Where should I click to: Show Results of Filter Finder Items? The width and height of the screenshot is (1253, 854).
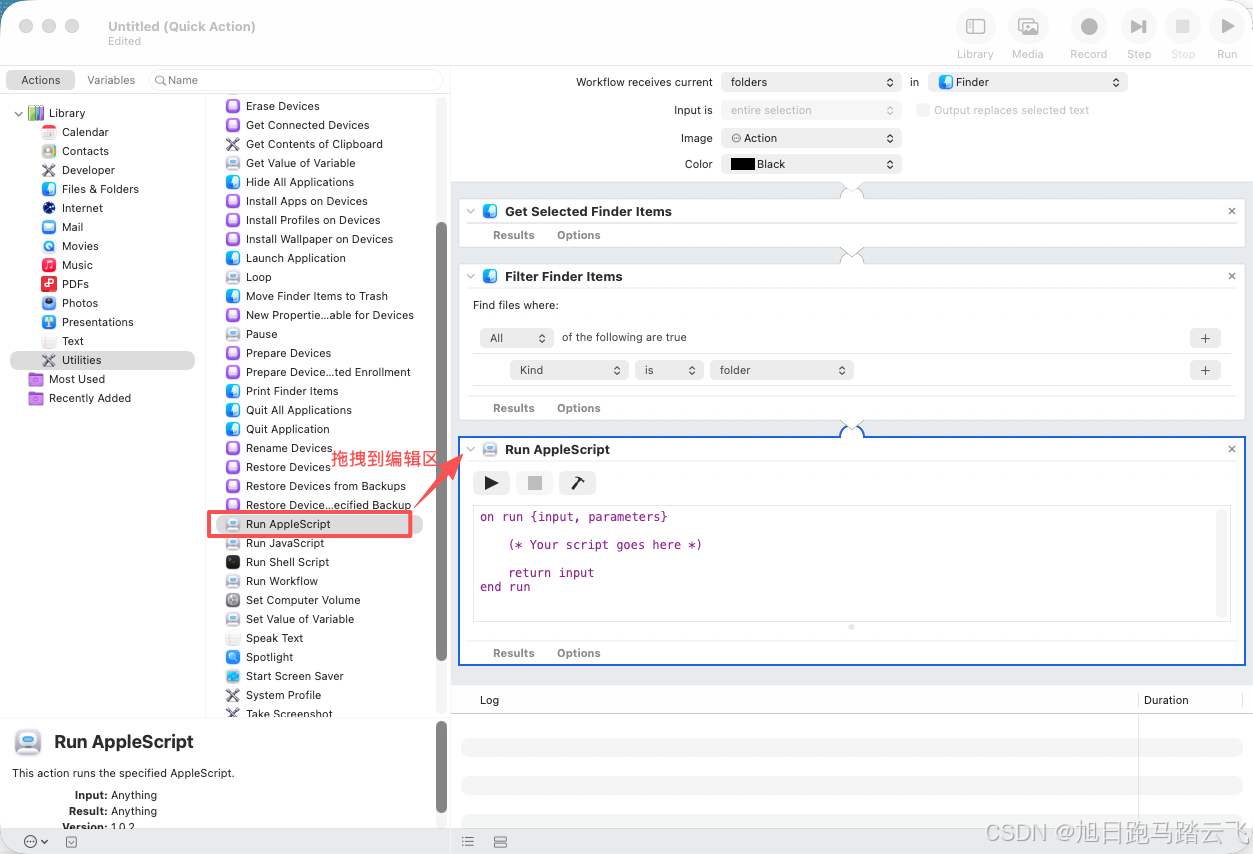point(514,408)
